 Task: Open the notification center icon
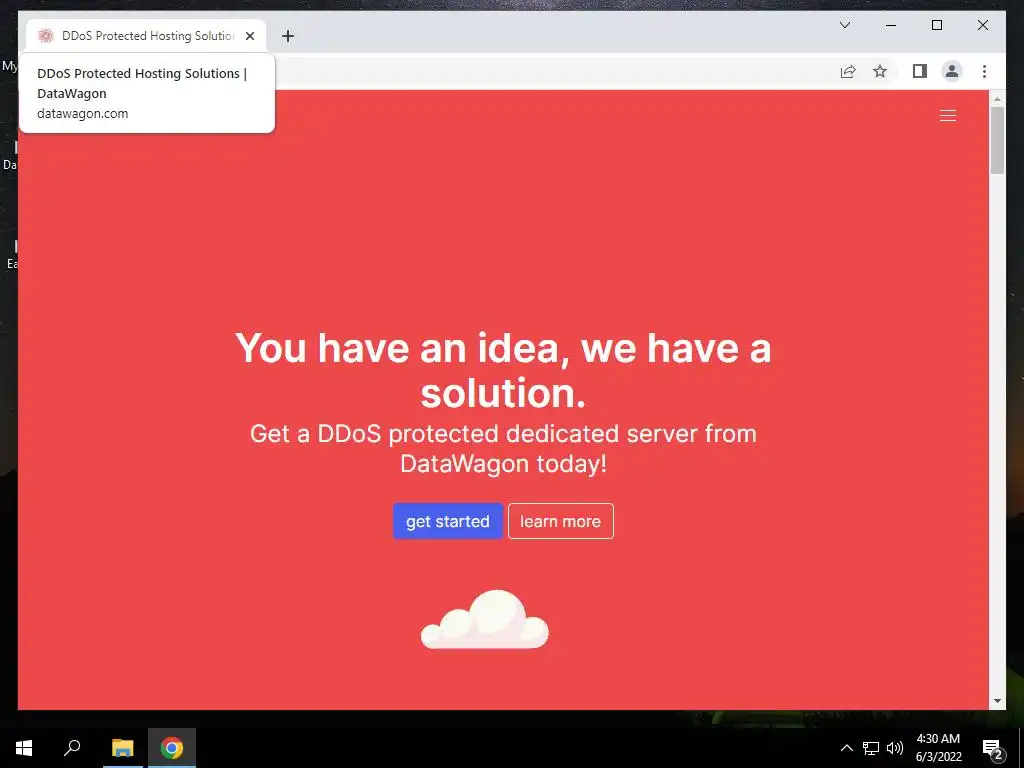pyautogui.click(x=992, y=748)
